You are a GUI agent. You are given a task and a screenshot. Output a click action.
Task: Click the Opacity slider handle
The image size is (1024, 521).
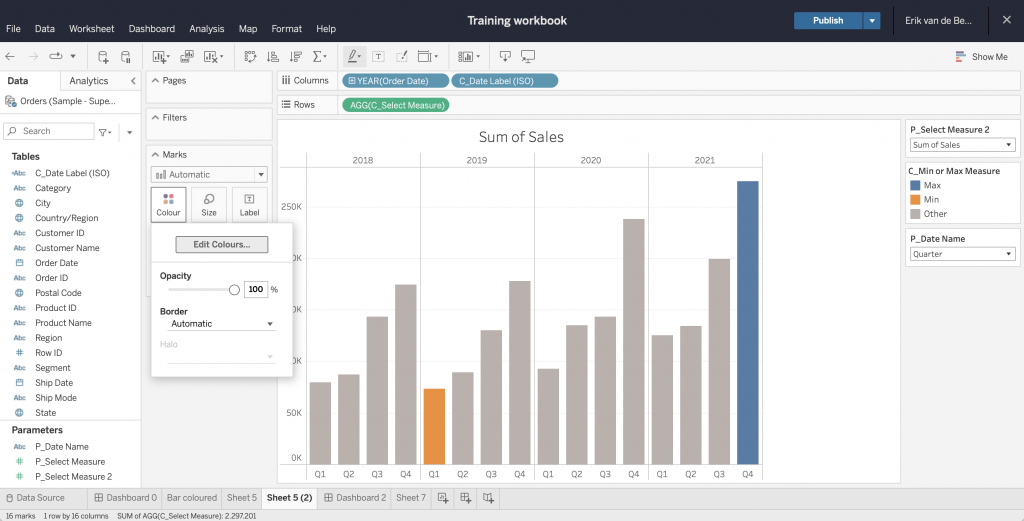click(234, 289)
